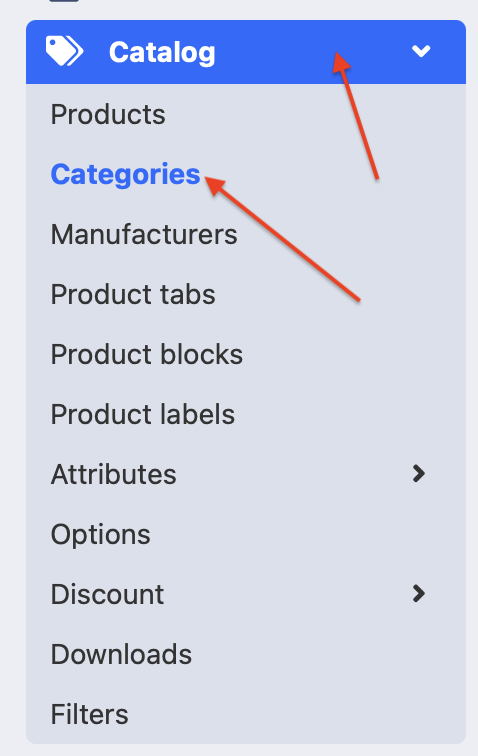Click the Attributes menu label
The height and width of the screenshot is (756, 478).
tap(114, 474)
